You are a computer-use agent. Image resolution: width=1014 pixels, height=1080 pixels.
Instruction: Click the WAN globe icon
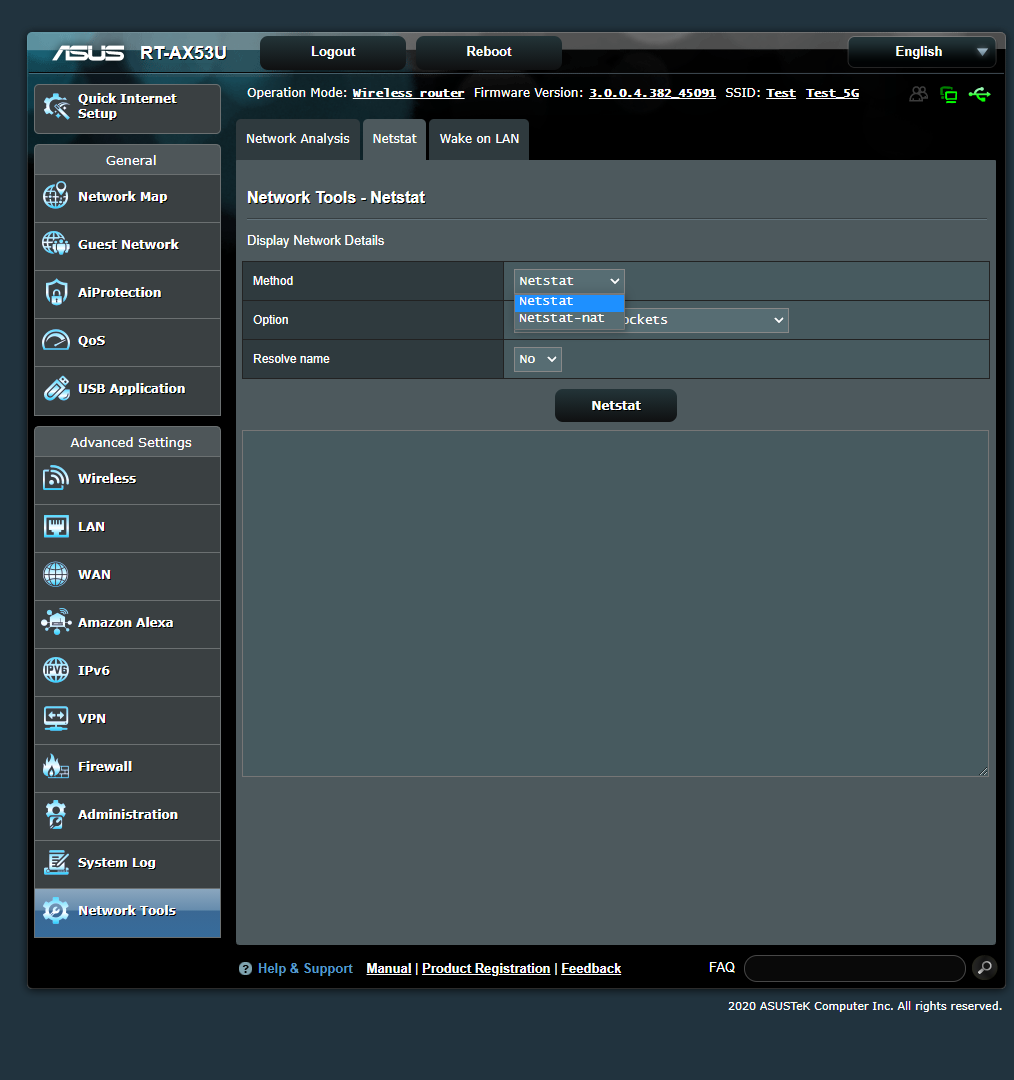pos(56,574)
